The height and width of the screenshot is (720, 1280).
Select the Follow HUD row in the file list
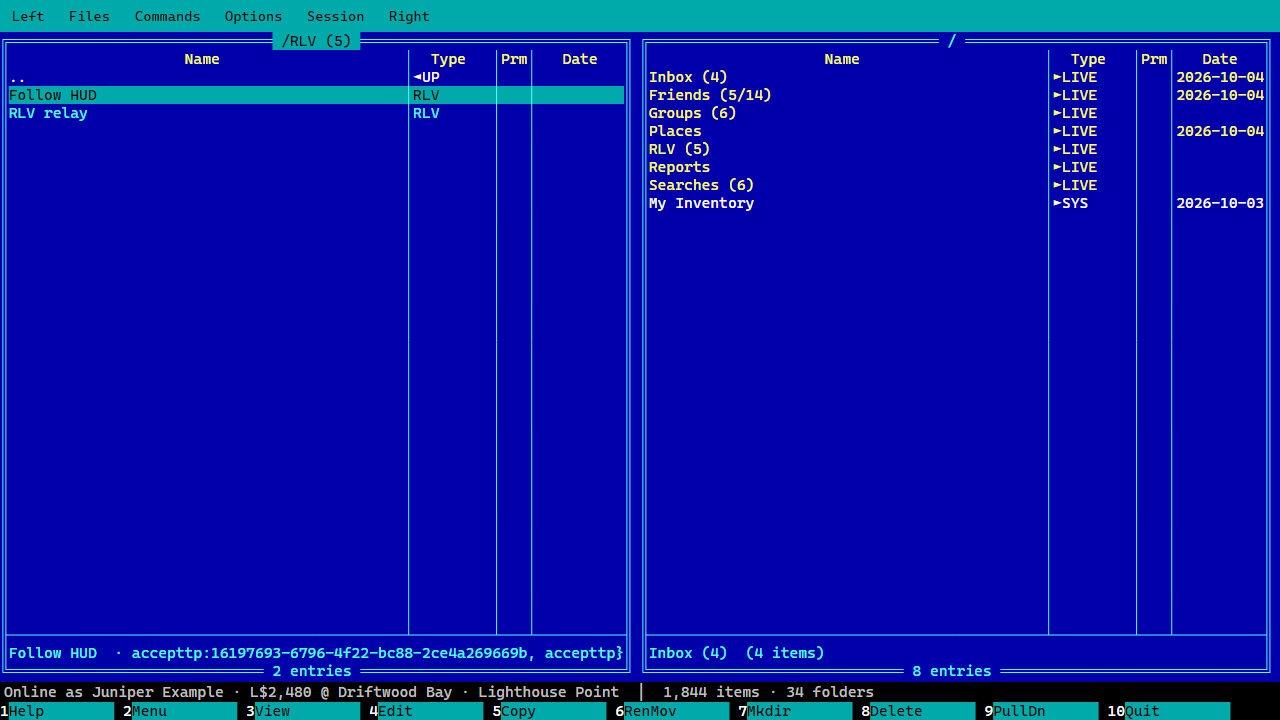click(x=316, y=95)
